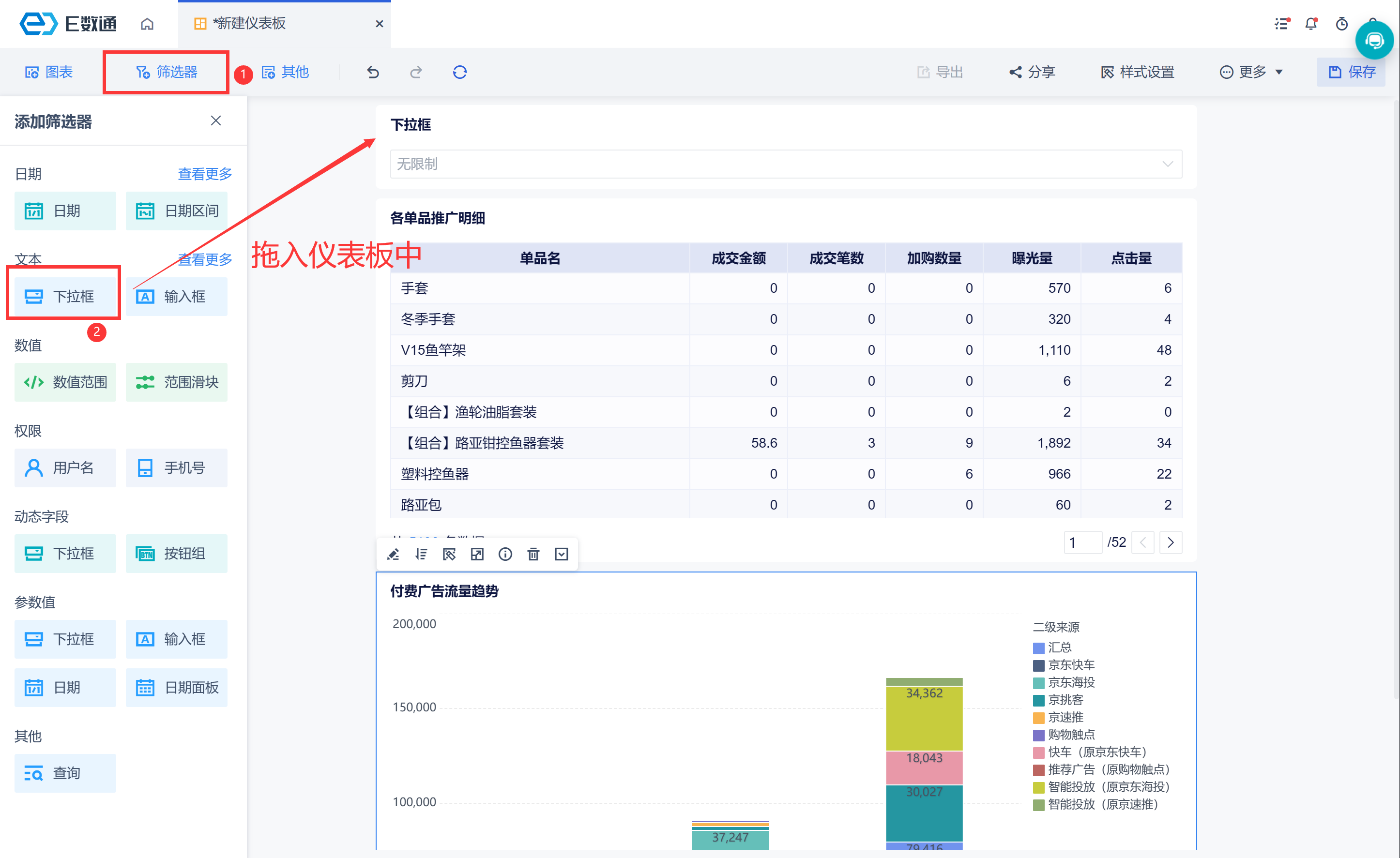Toggle 汇总 legend entry off

pos(1059,648)
